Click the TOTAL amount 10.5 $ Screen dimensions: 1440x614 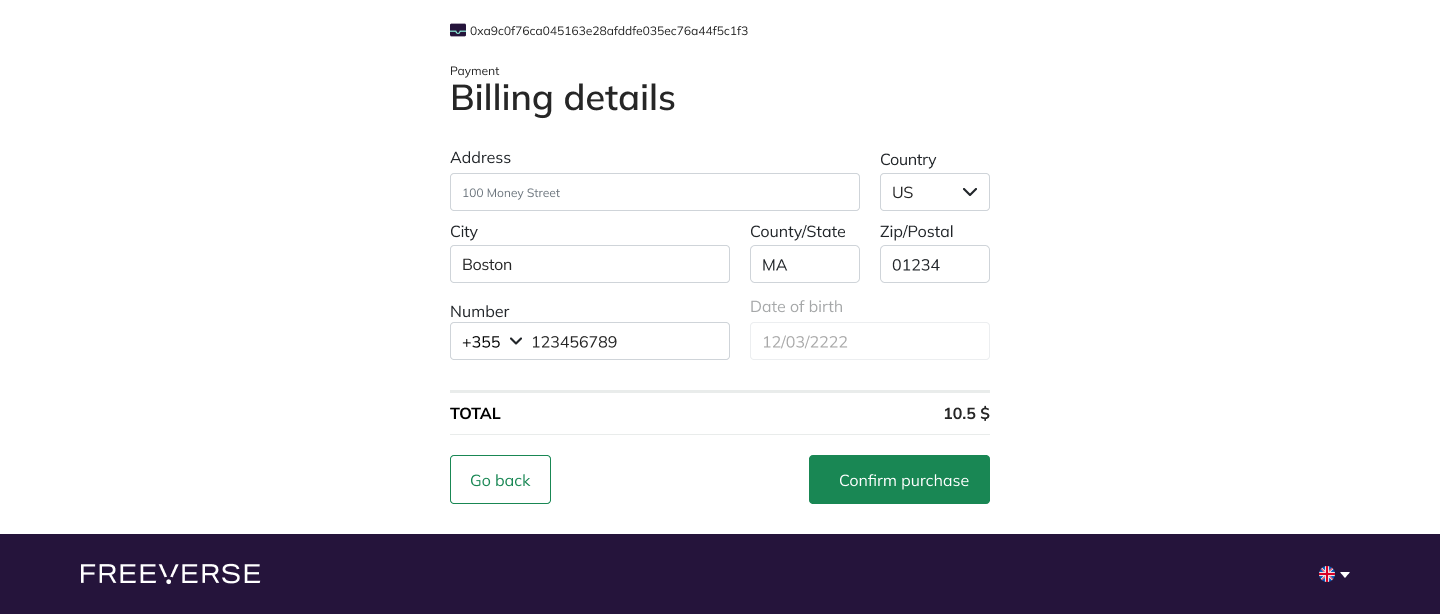[x=966, y=413]
